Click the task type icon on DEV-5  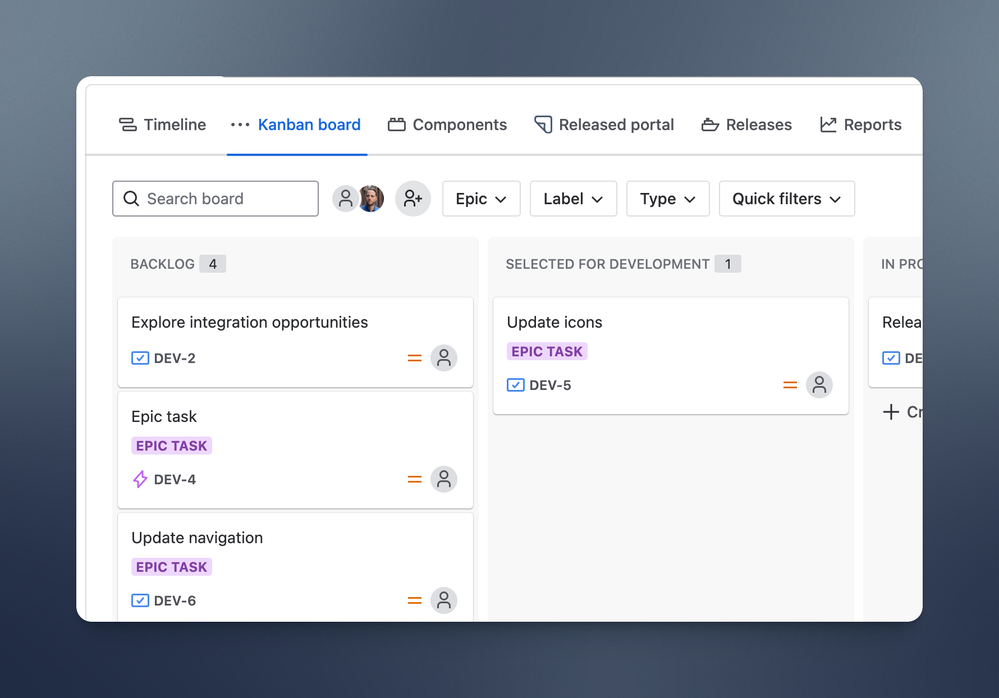click(x=515, y=385)
